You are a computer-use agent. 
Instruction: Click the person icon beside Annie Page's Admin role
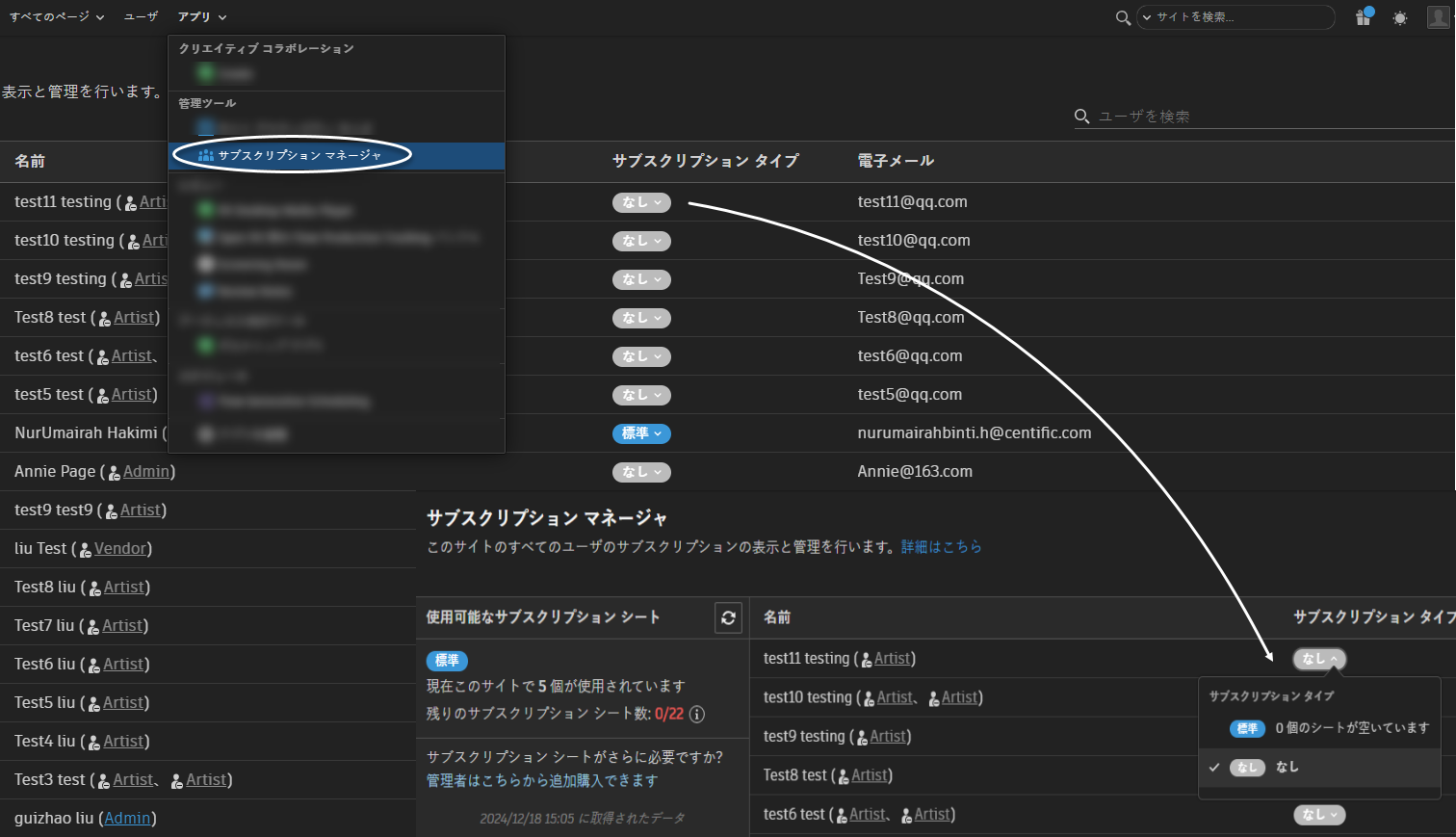tap(114, 472)
